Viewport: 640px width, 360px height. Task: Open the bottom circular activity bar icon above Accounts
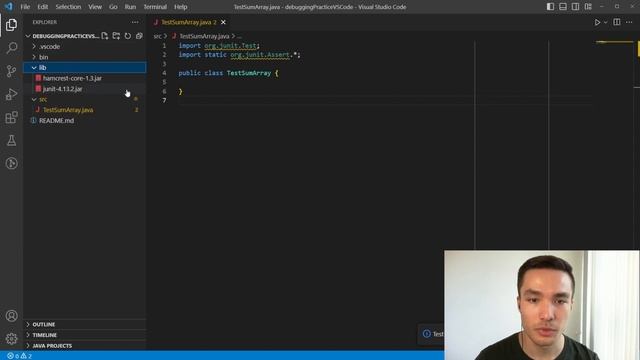tap(11, 163)
